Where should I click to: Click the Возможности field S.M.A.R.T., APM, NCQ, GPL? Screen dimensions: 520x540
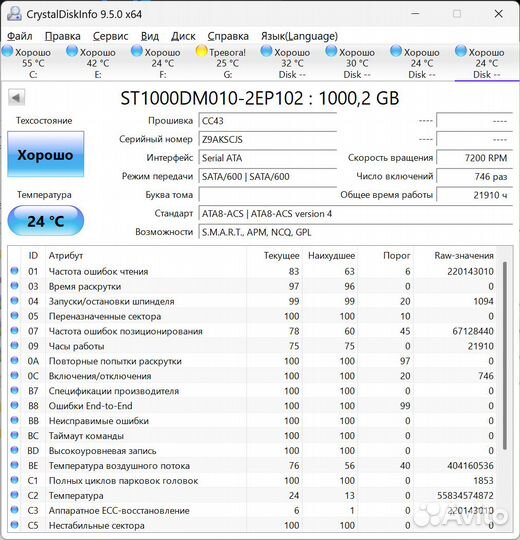(356, 232)
